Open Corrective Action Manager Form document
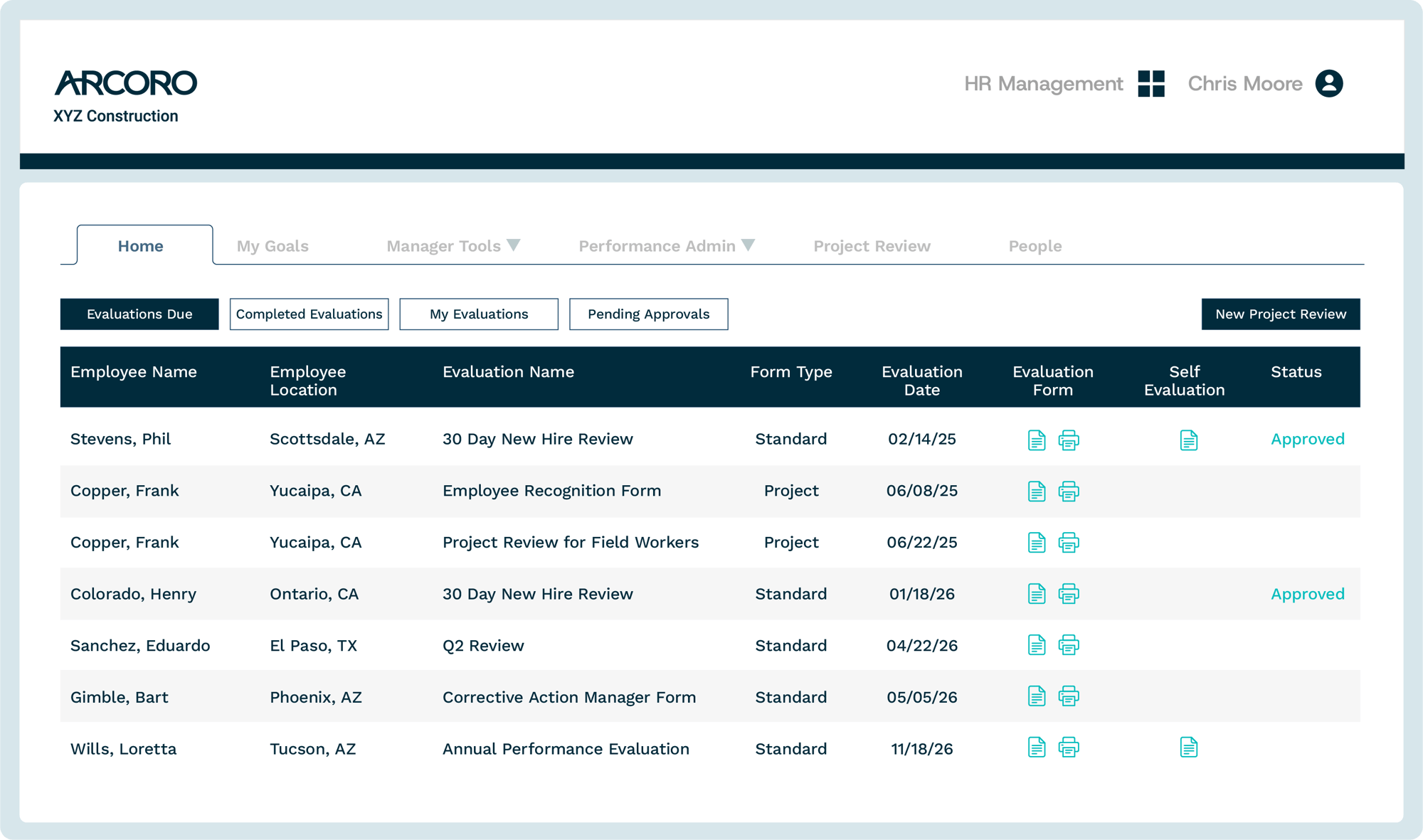The height and width of the screenshot is (840, 1423). 1037,696
